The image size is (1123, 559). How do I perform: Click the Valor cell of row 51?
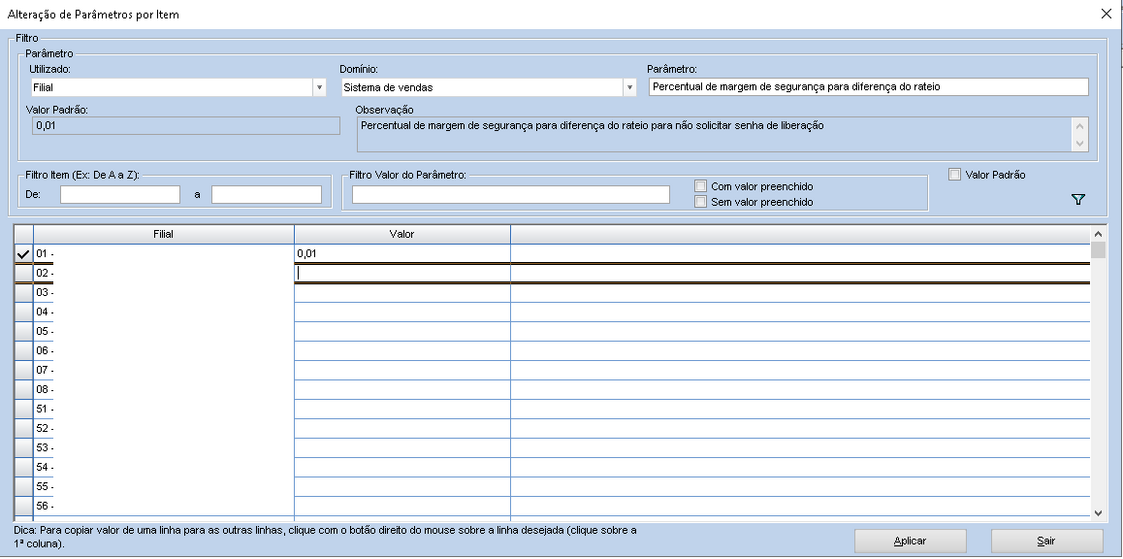pyautogui.click(x=402, y=409)
